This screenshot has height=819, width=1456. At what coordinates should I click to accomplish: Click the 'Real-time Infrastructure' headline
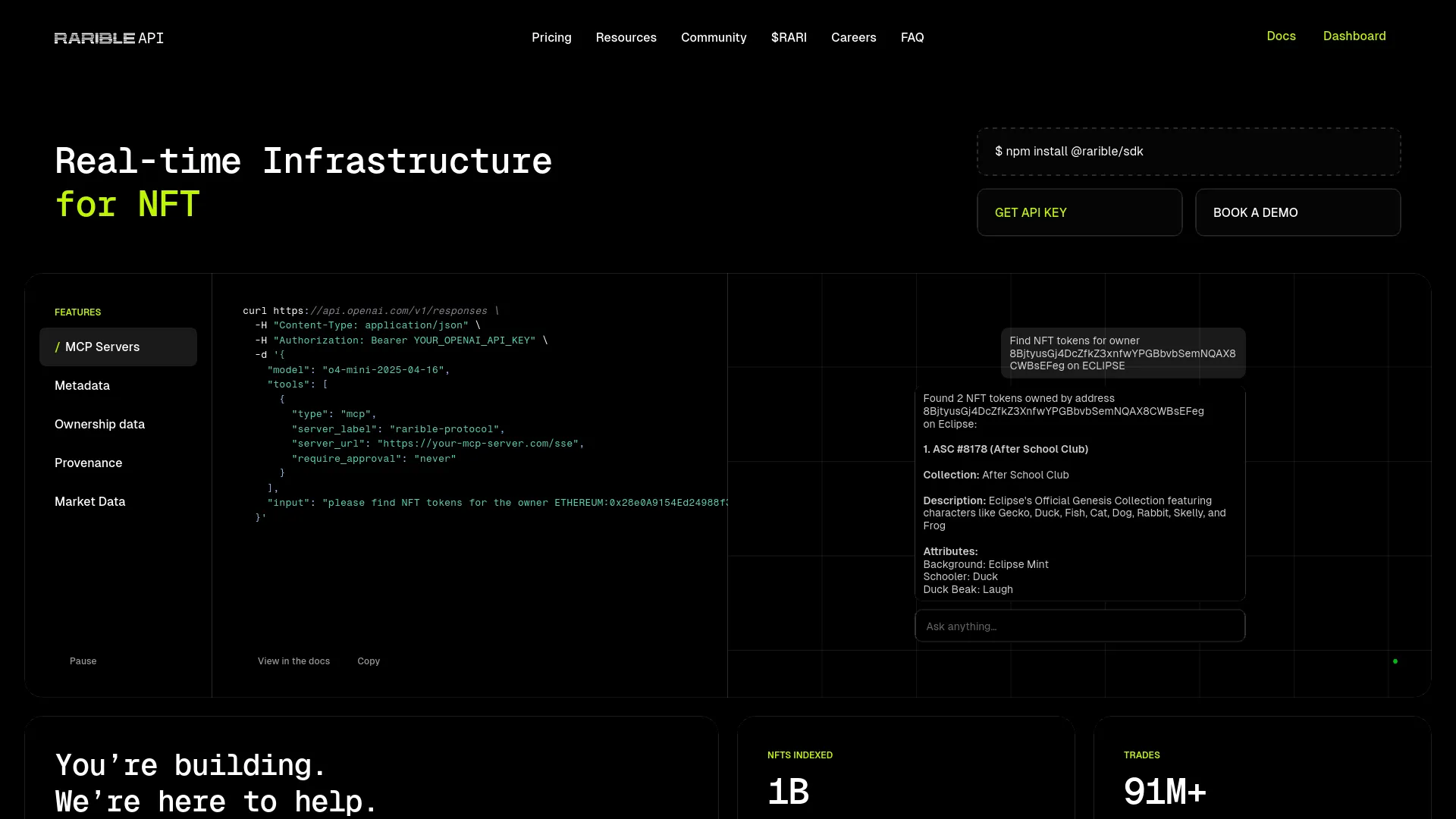coord(303,162)
